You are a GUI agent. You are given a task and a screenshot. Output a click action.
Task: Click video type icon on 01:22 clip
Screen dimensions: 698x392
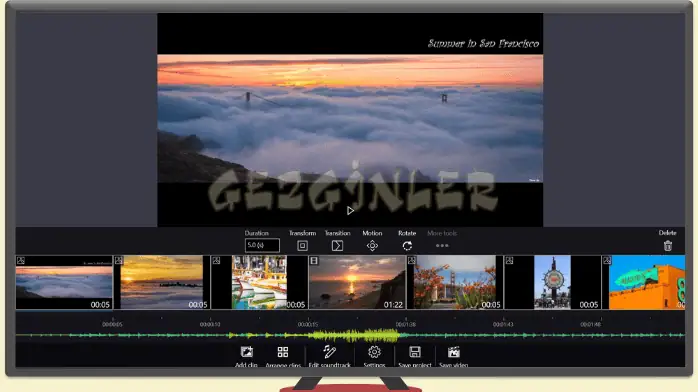314,260
